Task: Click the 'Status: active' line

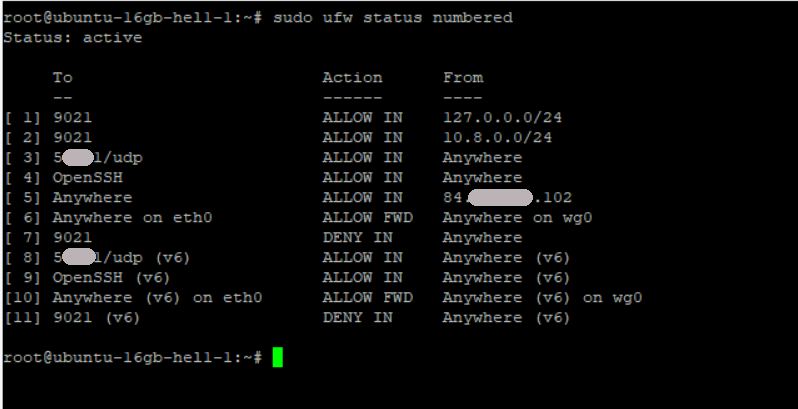Action: pos(72,37)
